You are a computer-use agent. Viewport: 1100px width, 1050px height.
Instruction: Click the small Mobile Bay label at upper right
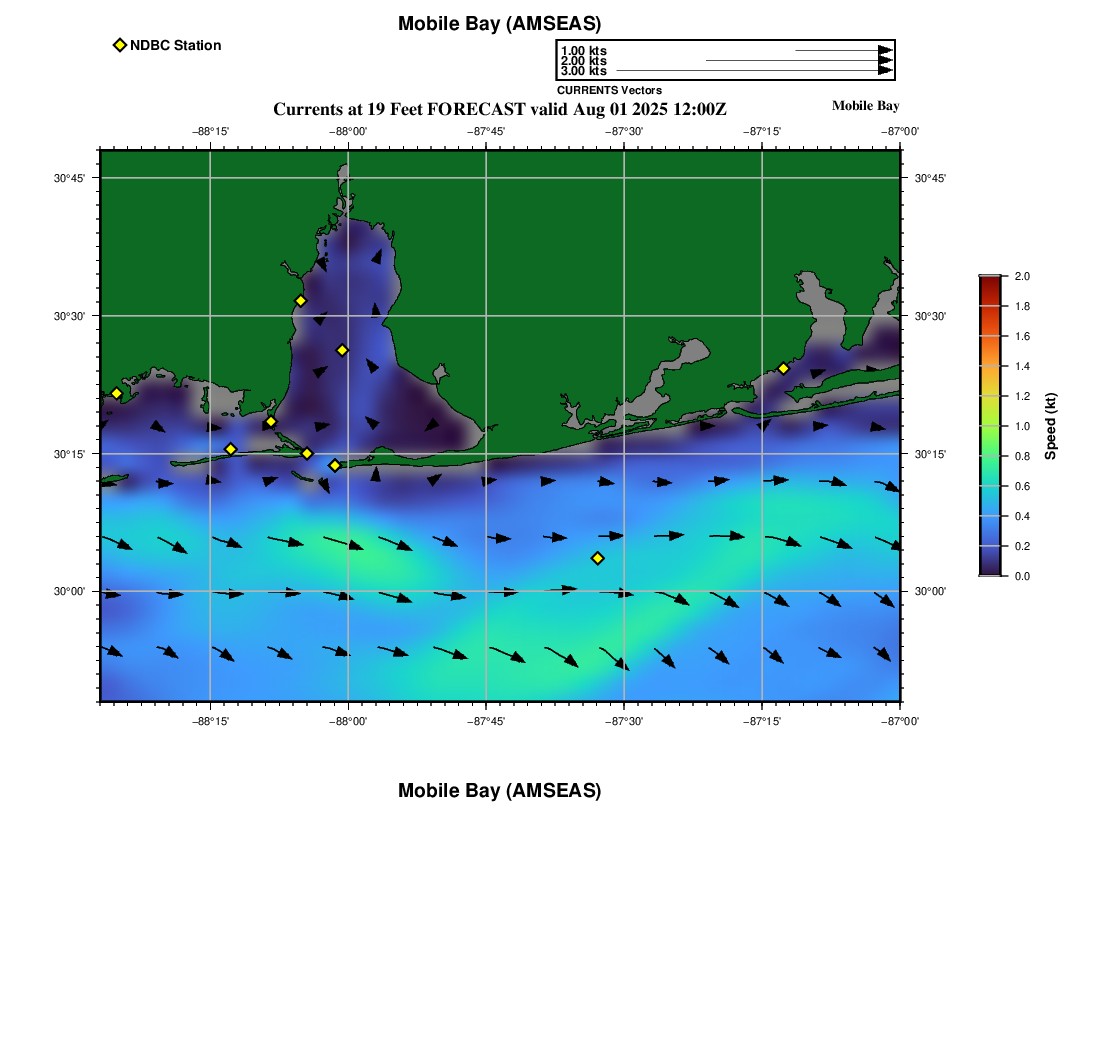click(865, 106)
